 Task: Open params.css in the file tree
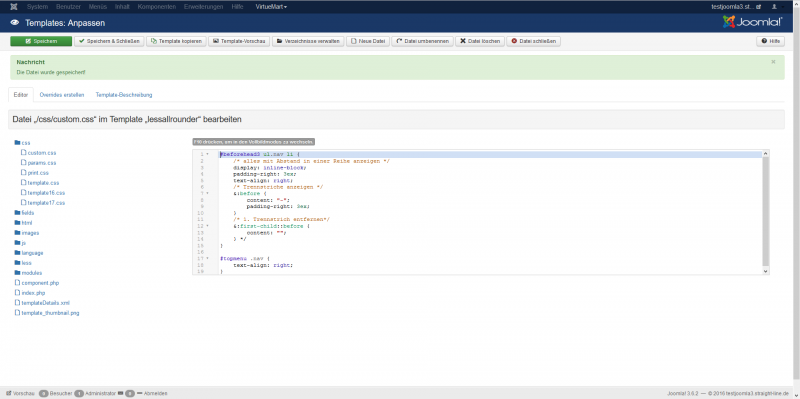(x=39, y=163)
